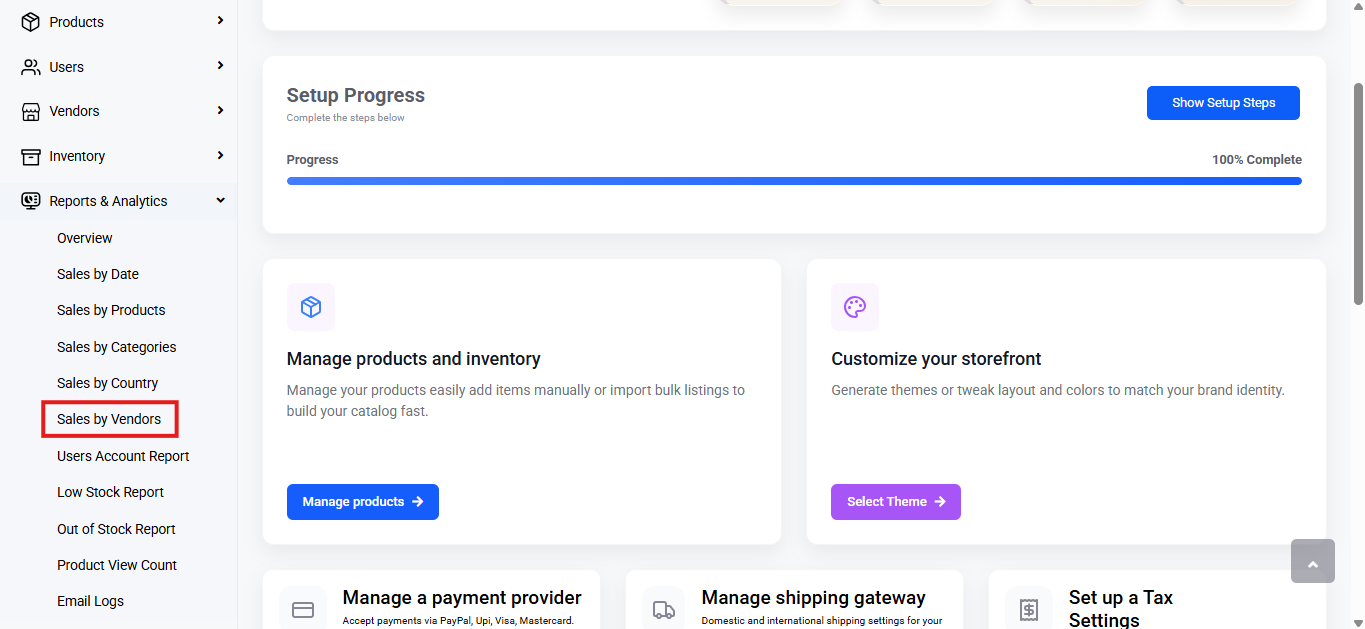This screenshot has height=629, width=1365.
Task: Click the purple Select Theme button
Action: pyautogui.click(x=896, y=502)
